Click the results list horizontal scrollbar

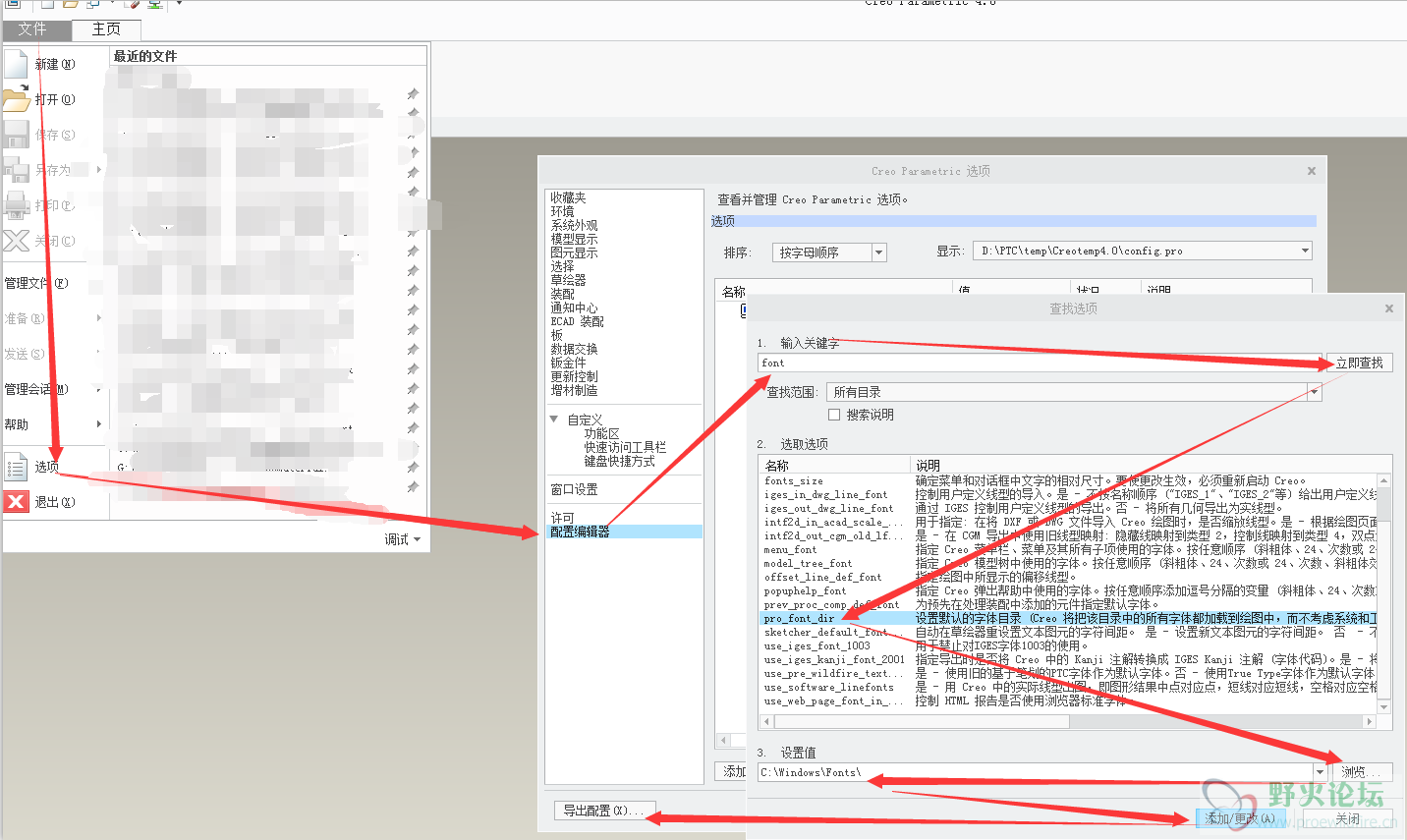tap(1068, 721)
